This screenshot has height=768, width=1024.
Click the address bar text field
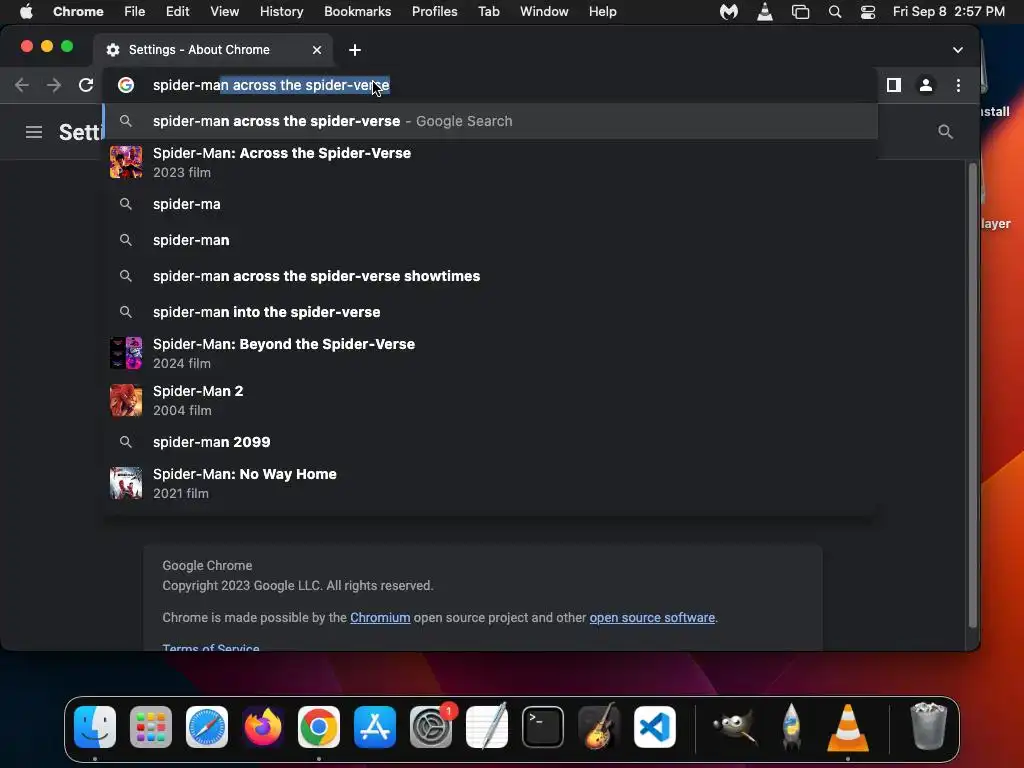[x=490, y=85]
